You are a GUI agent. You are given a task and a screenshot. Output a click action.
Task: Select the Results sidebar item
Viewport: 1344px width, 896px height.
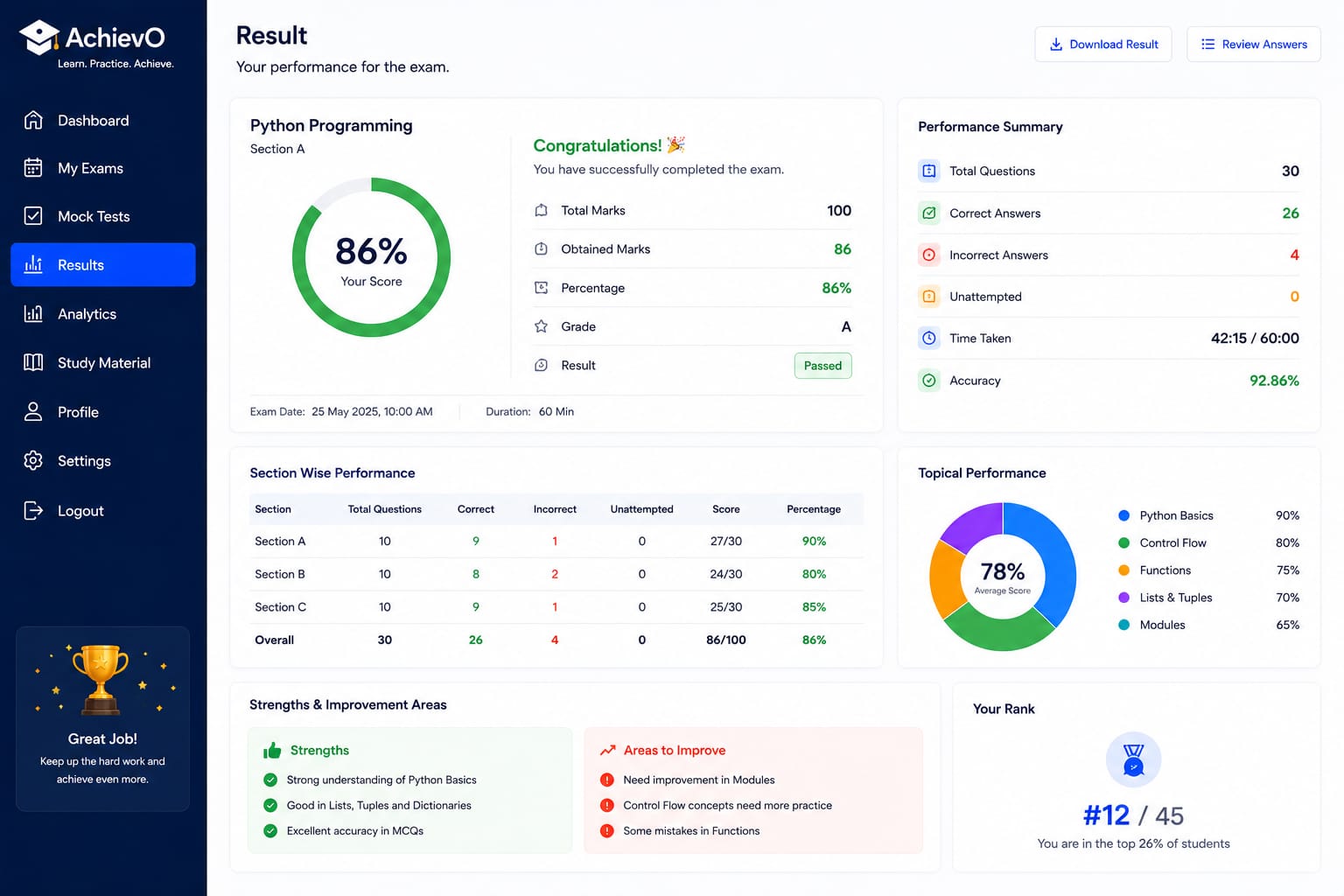[x=102, y=264]
